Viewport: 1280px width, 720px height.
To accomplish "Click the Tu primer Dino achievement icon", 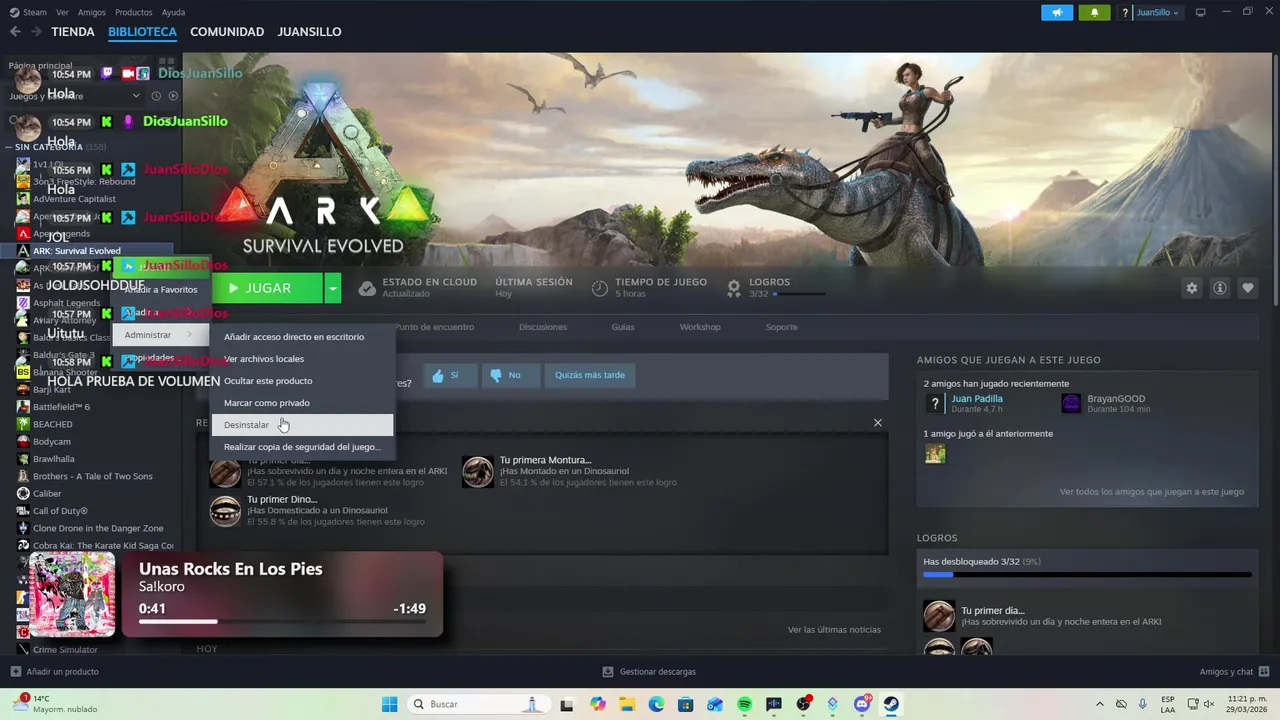I will [225, 510].
